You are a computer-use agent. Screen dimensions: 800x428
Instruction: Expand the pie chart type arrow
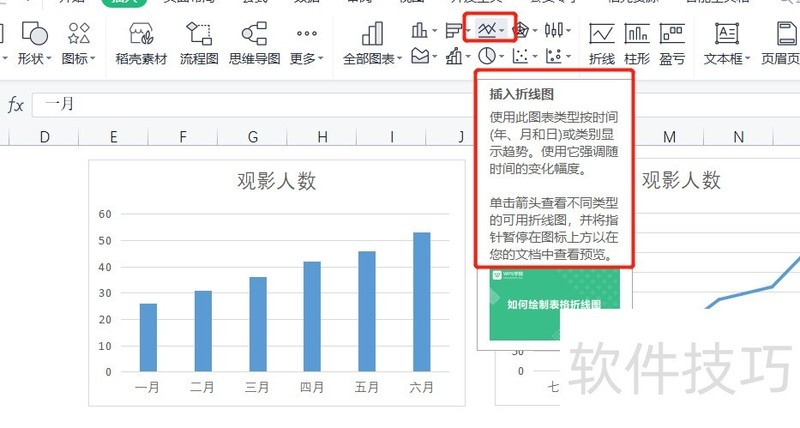point(502,56)
